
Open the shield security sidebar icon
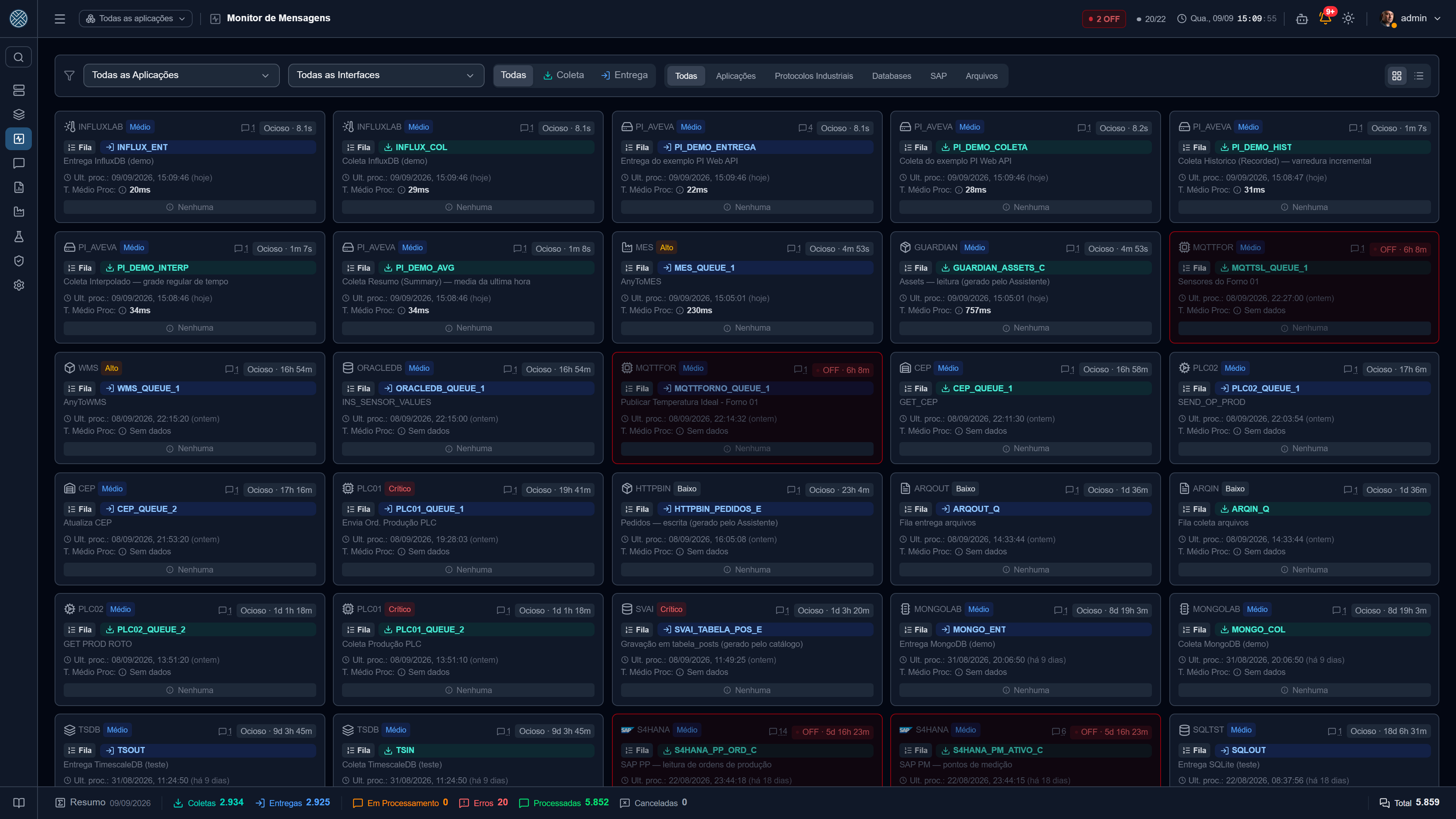coord(19,260)
